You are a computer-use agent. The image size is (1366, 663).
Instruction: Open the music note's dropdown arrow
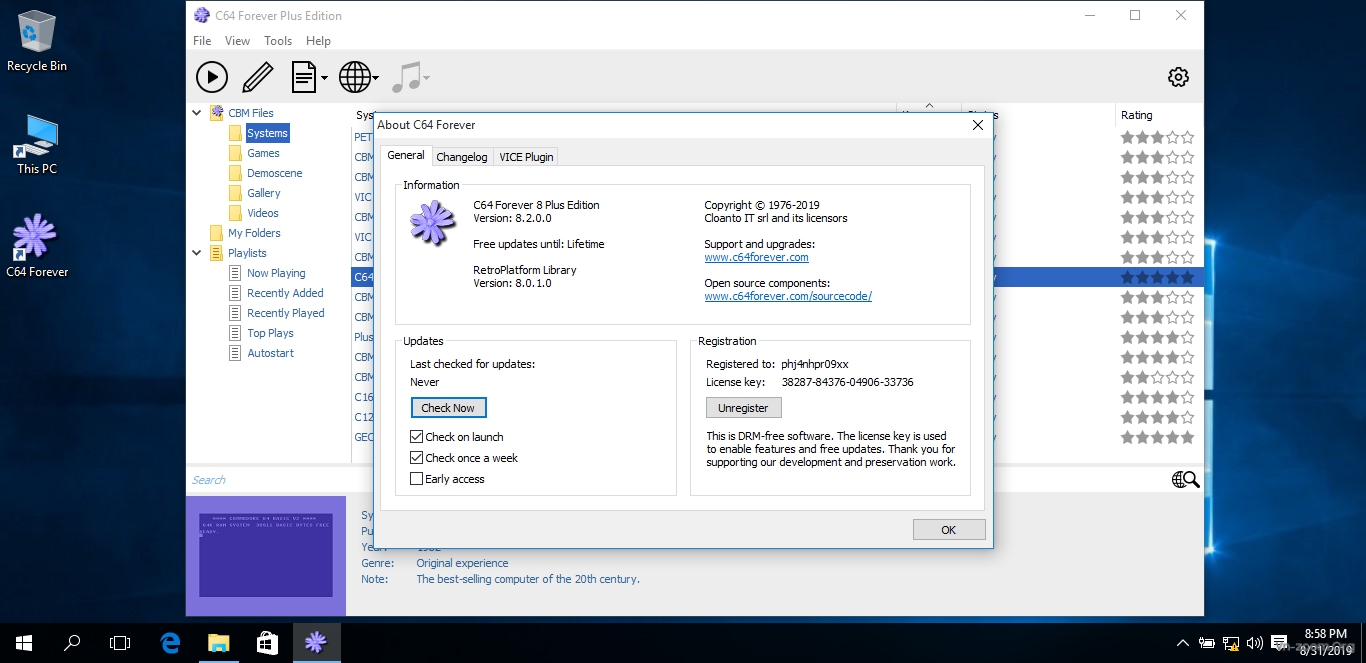coord(426,77)
